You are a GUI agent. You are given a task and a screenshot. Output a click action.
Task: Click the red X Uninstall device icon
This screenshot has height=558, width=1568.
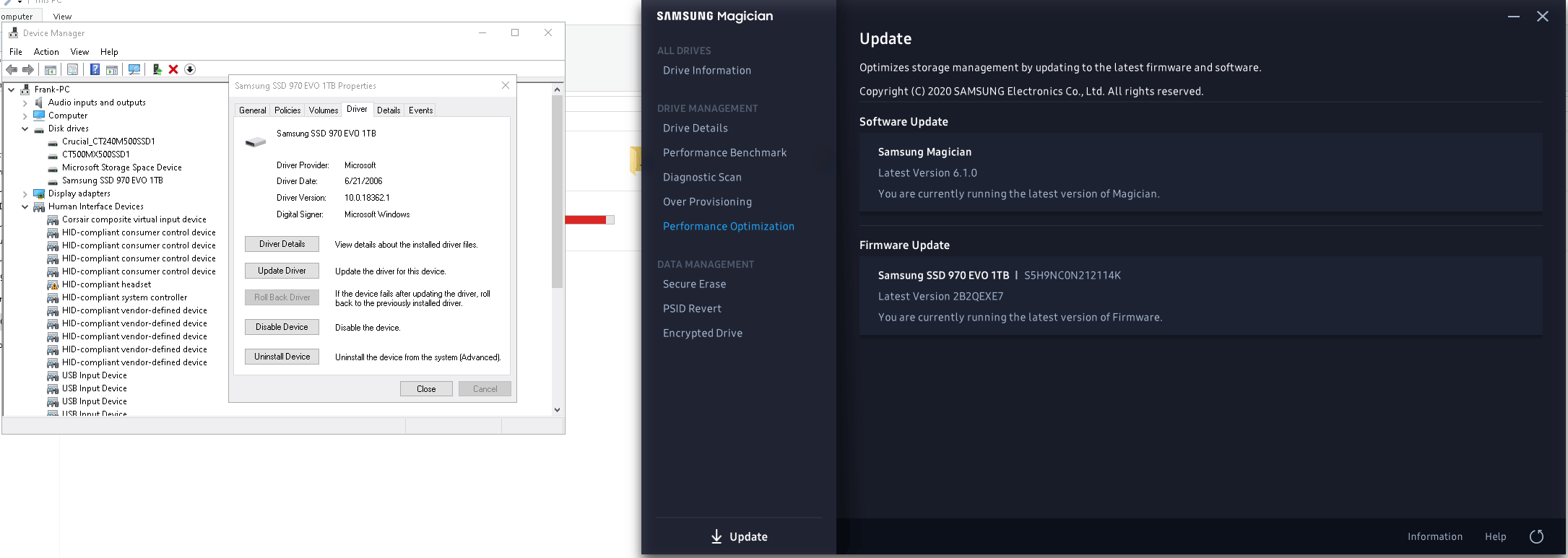click(x=173, y=69)
